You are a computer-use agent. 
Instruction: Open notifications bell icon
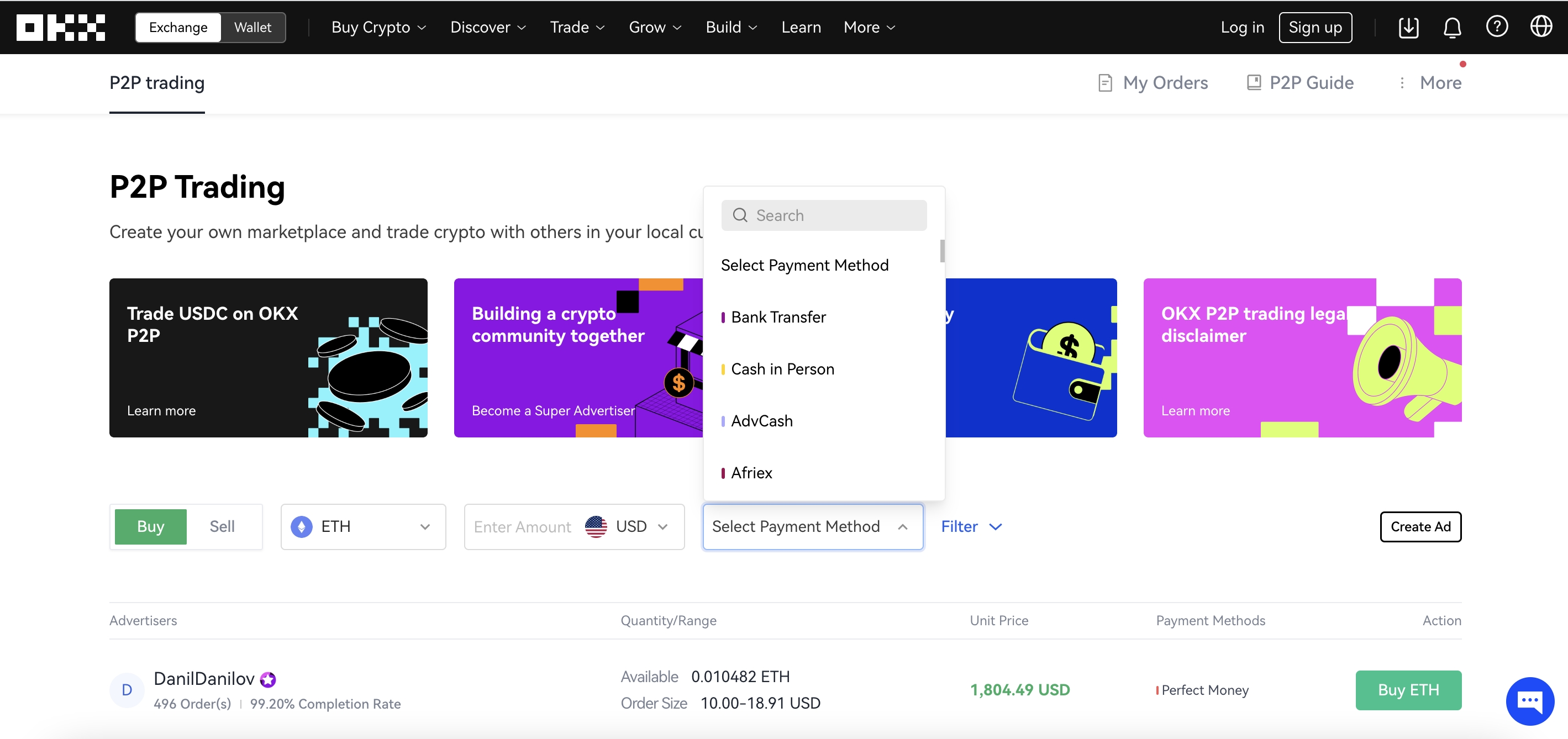(1453, 28)
